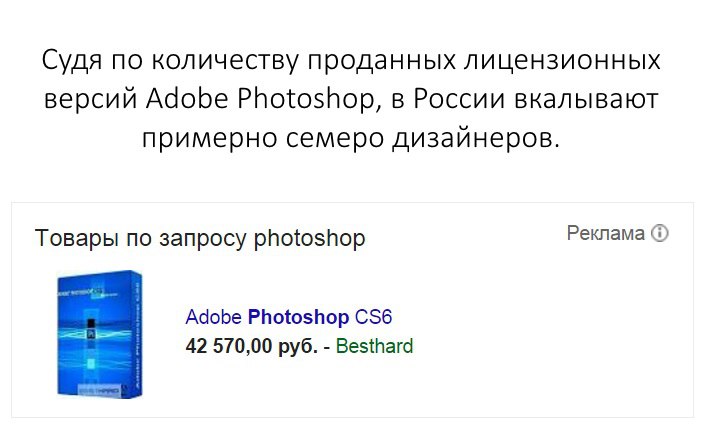Viewport: 701px width, 430px height.
Task: Open the Adobe Photoshop CS6 product link
Action: pos(289,318)
